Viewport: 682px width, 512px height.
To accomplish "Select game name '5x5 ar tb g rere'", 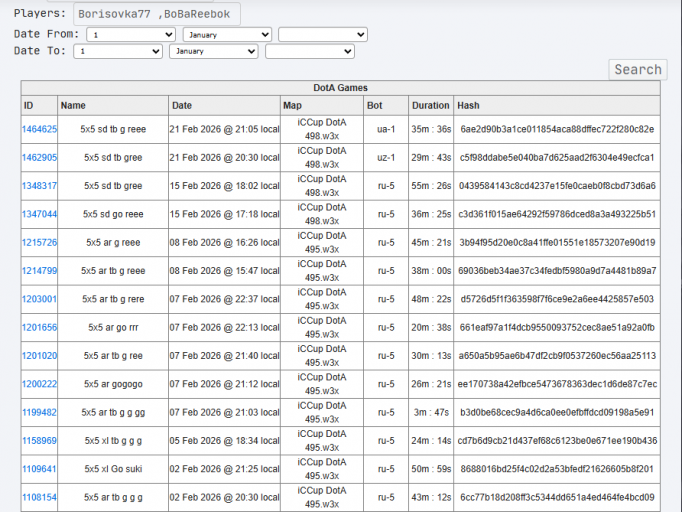I will pos(113,299).
